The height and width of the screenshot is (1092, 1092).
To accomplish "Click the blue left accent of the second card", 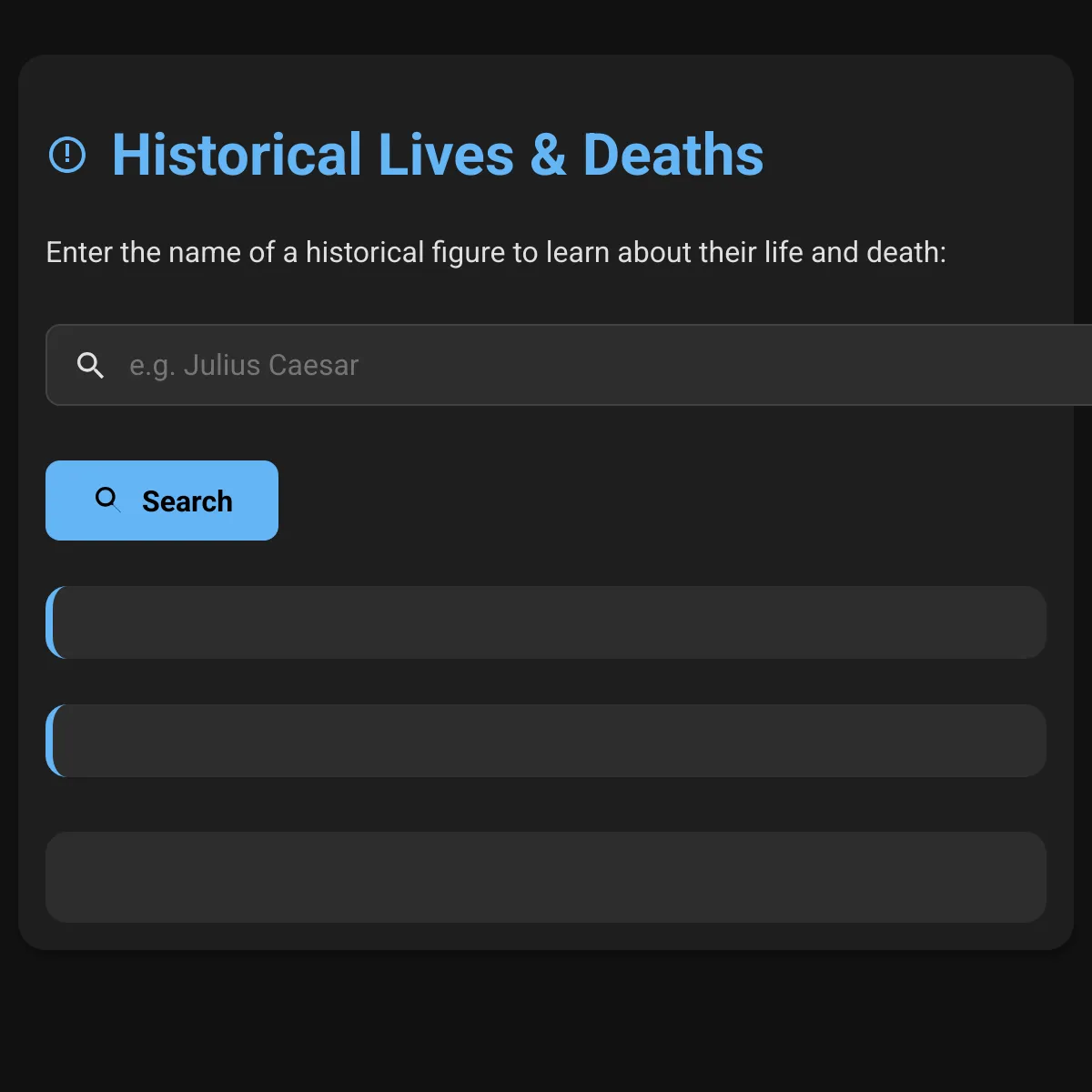I will coord(51,741).
